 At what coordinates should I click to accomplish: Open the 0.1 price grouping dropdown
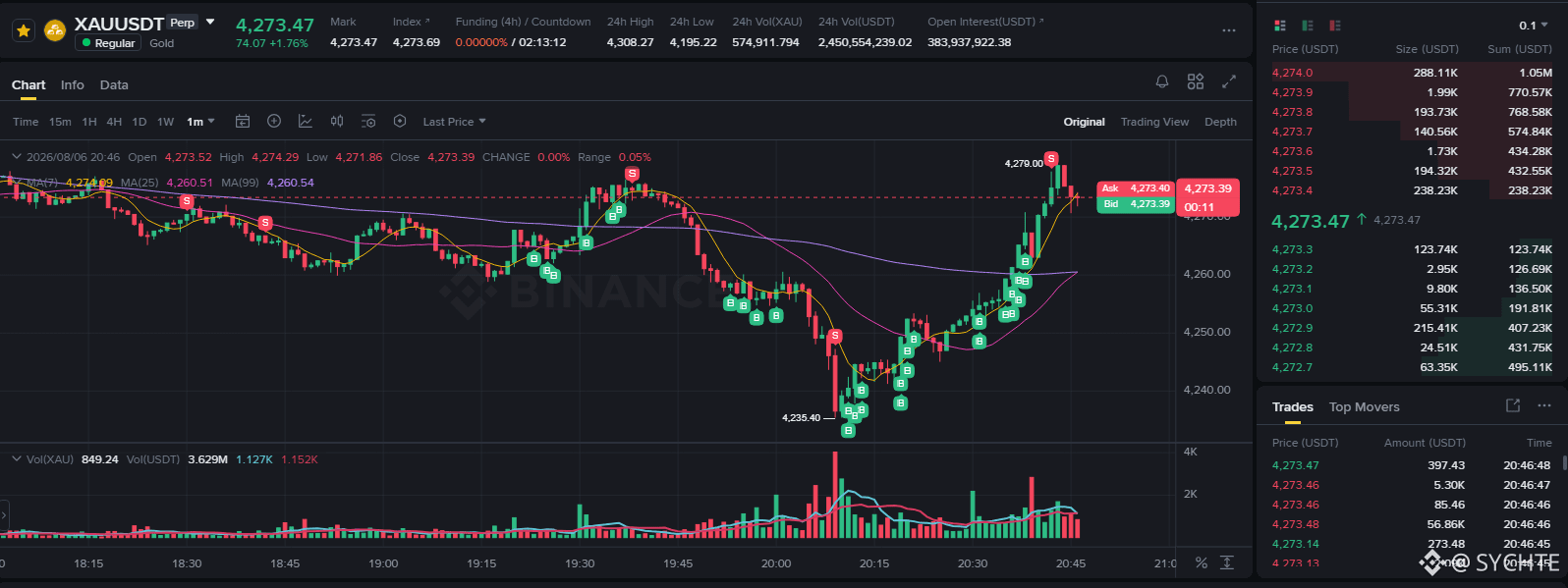pos(1534,26)
